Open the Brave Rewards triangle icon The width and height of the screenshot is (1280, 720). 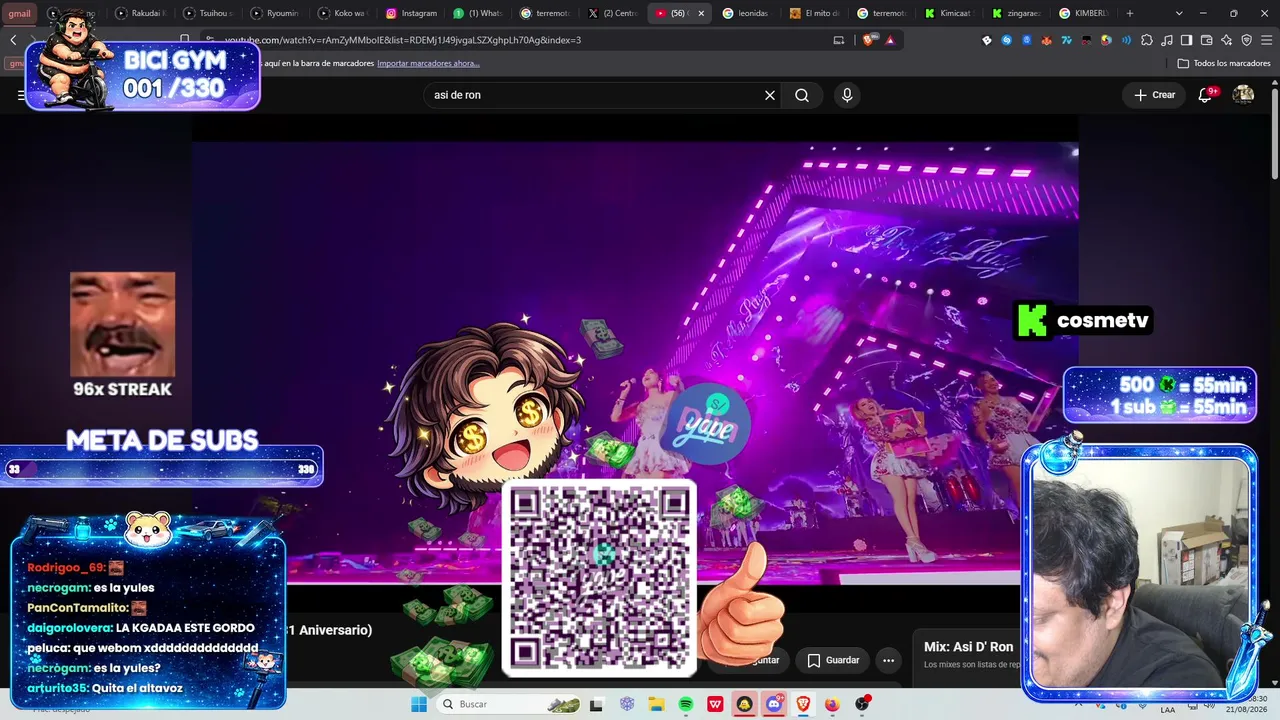point(889,40)
